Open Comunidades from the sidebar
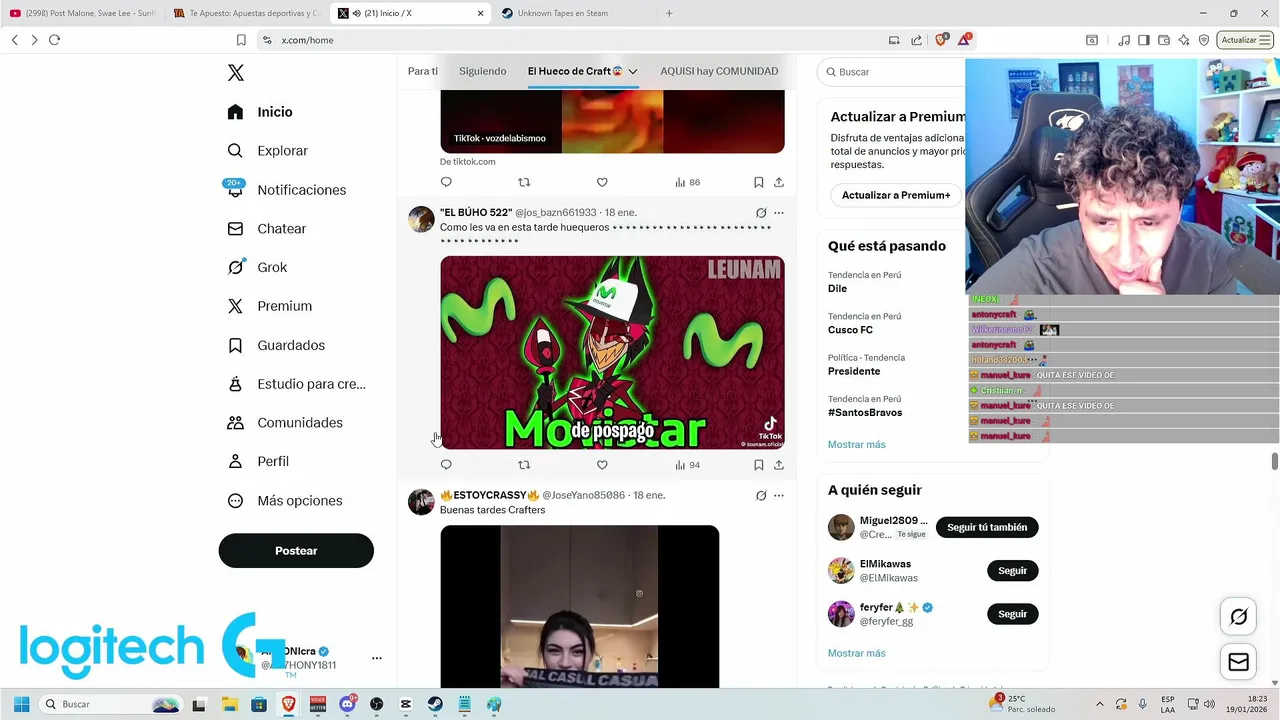1280x720 pixels. 285,423
